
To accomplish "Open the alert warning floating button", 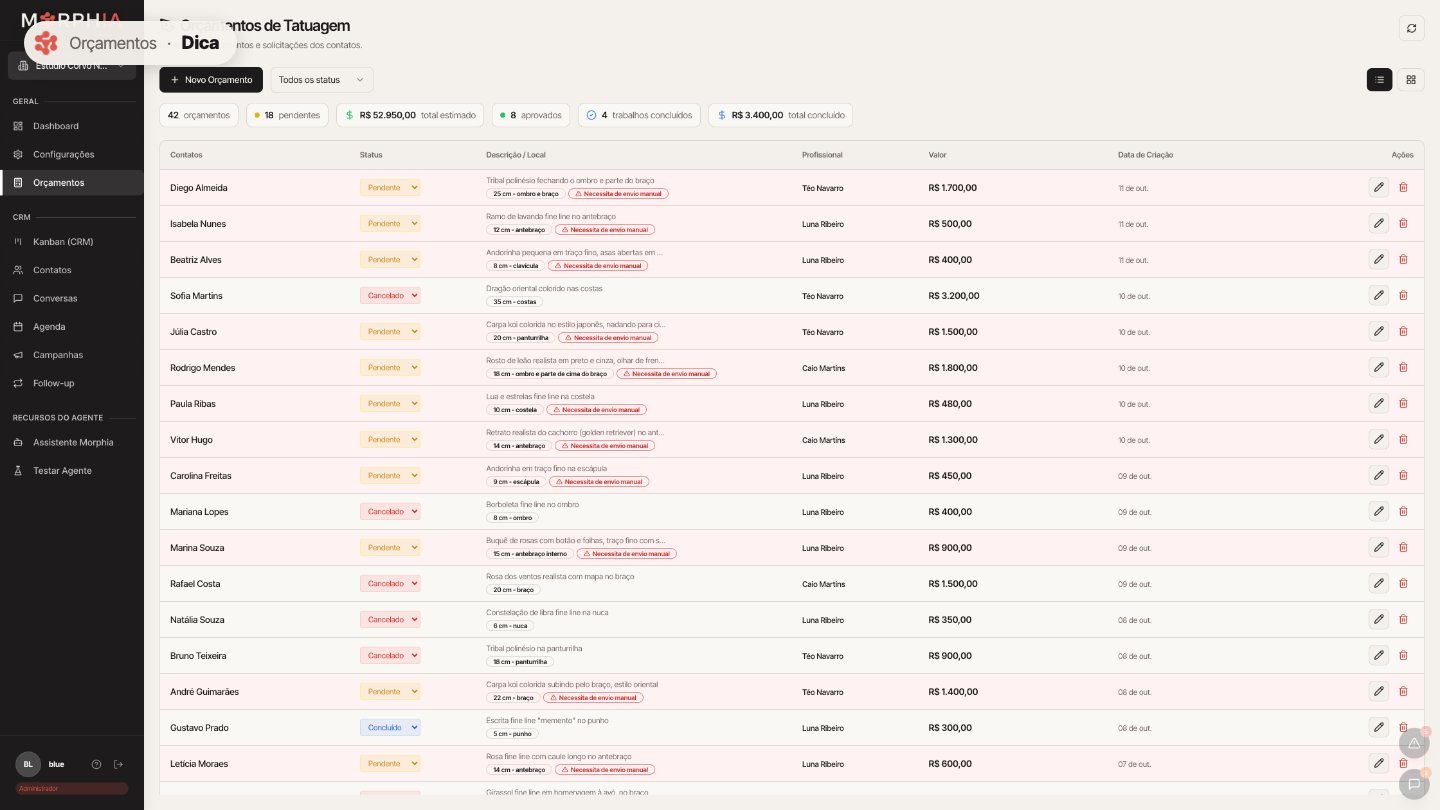I will coord(1414,743).
